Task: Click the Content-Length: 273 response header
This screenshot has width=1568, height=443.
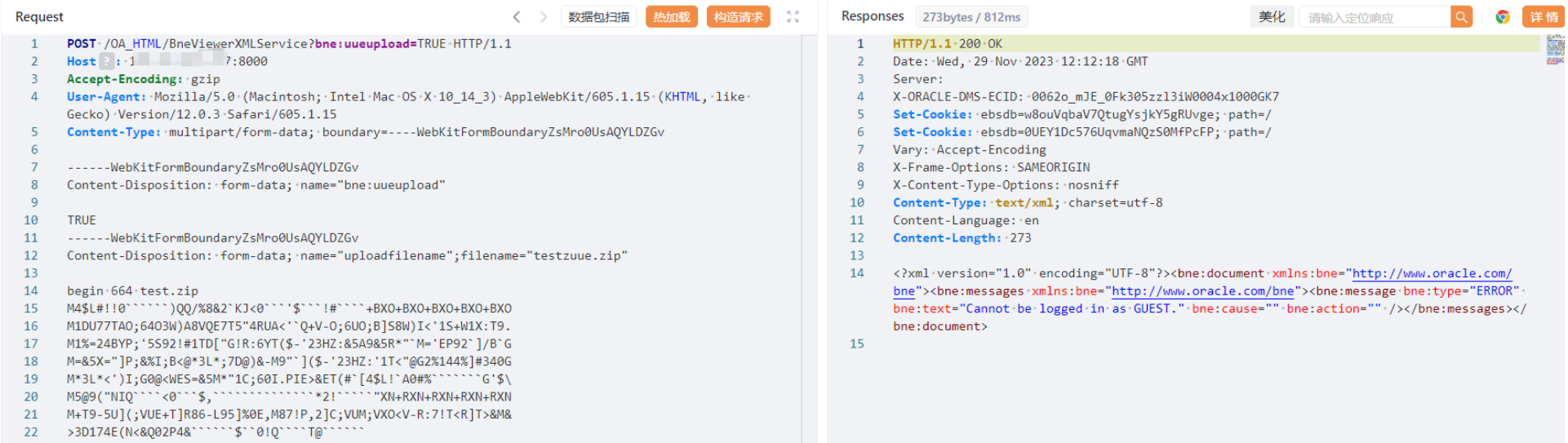Action: pyautogui.click(x=962, y=238)
